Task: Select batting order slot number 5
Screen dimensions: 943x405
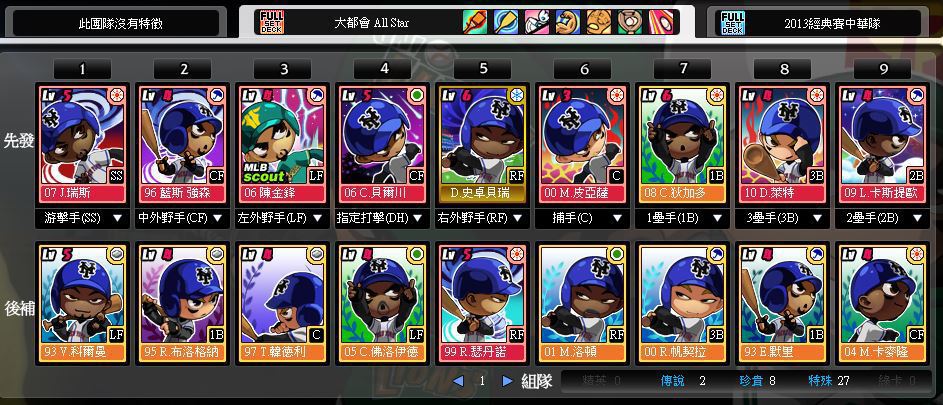Action: (x=482, y=69)
